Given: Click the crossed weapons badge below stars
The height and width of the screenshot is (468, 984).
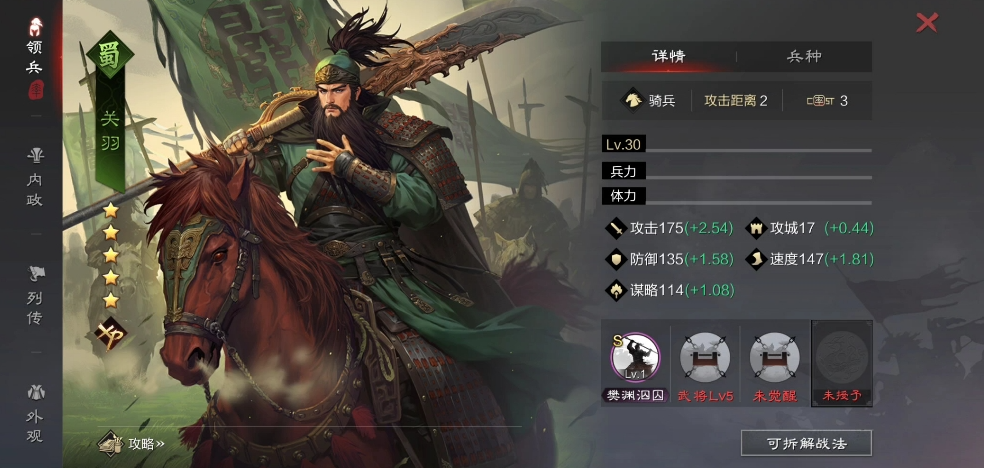Looking at the screenshot, I should (110, 334).
